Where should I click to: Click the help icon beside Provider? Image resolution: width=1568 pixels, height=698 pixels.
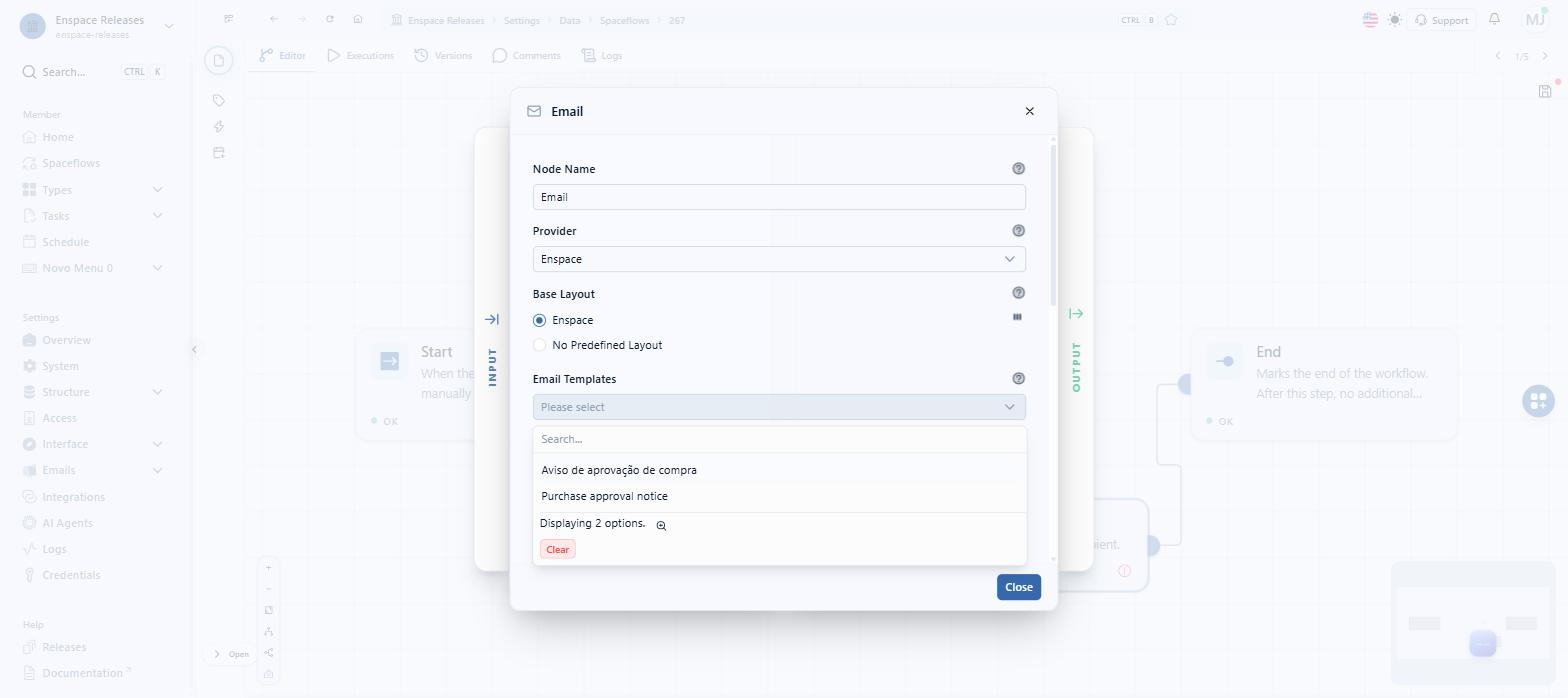pos(1019,231)
